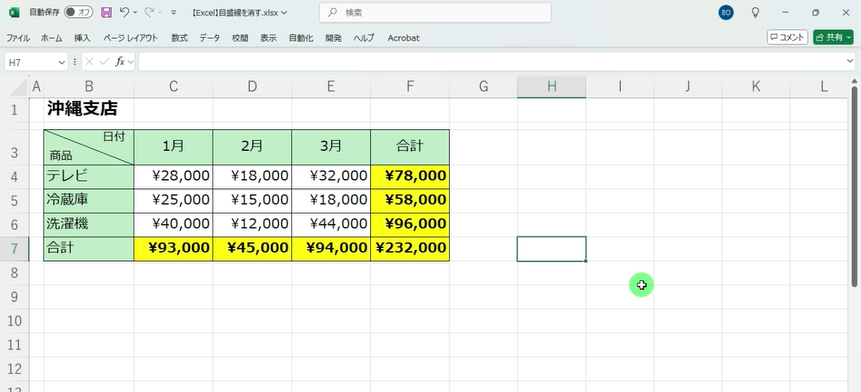Select row 10 header
Screen dimensions: 861x392
tap(14, 321)
